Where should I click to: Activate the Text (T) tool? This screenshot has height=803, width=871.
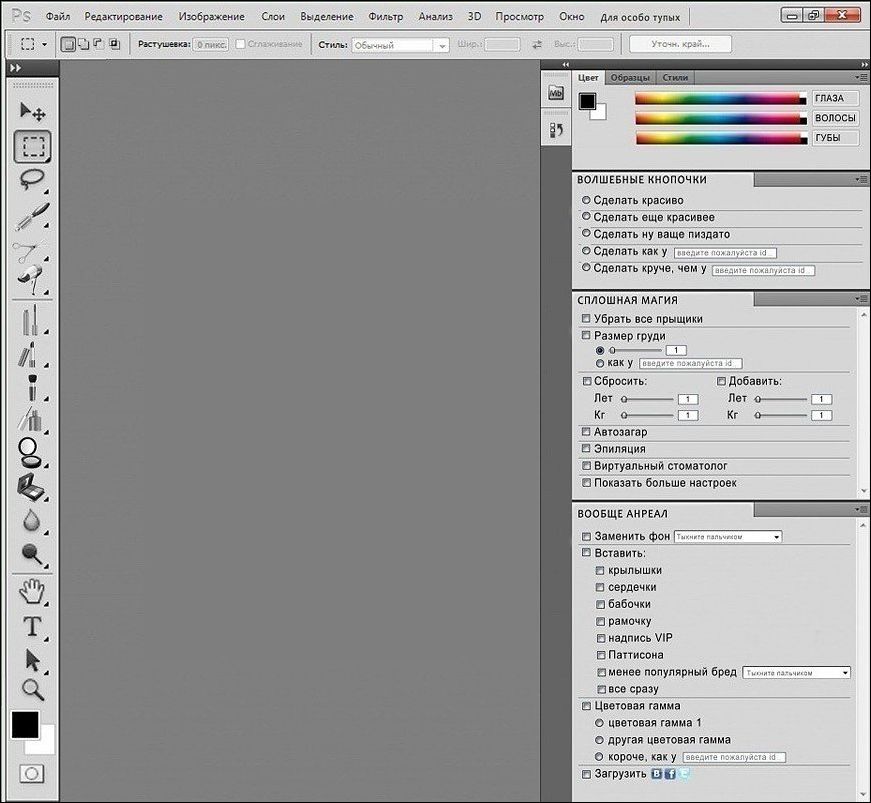(x=32, y=627)
